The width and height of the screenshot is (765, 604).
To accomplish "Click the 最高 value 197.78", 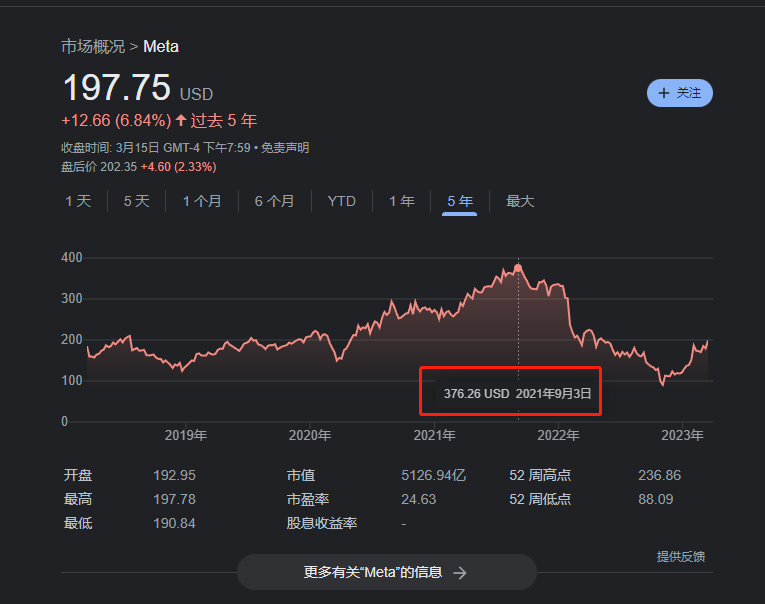I will click(x=174, y=499).
